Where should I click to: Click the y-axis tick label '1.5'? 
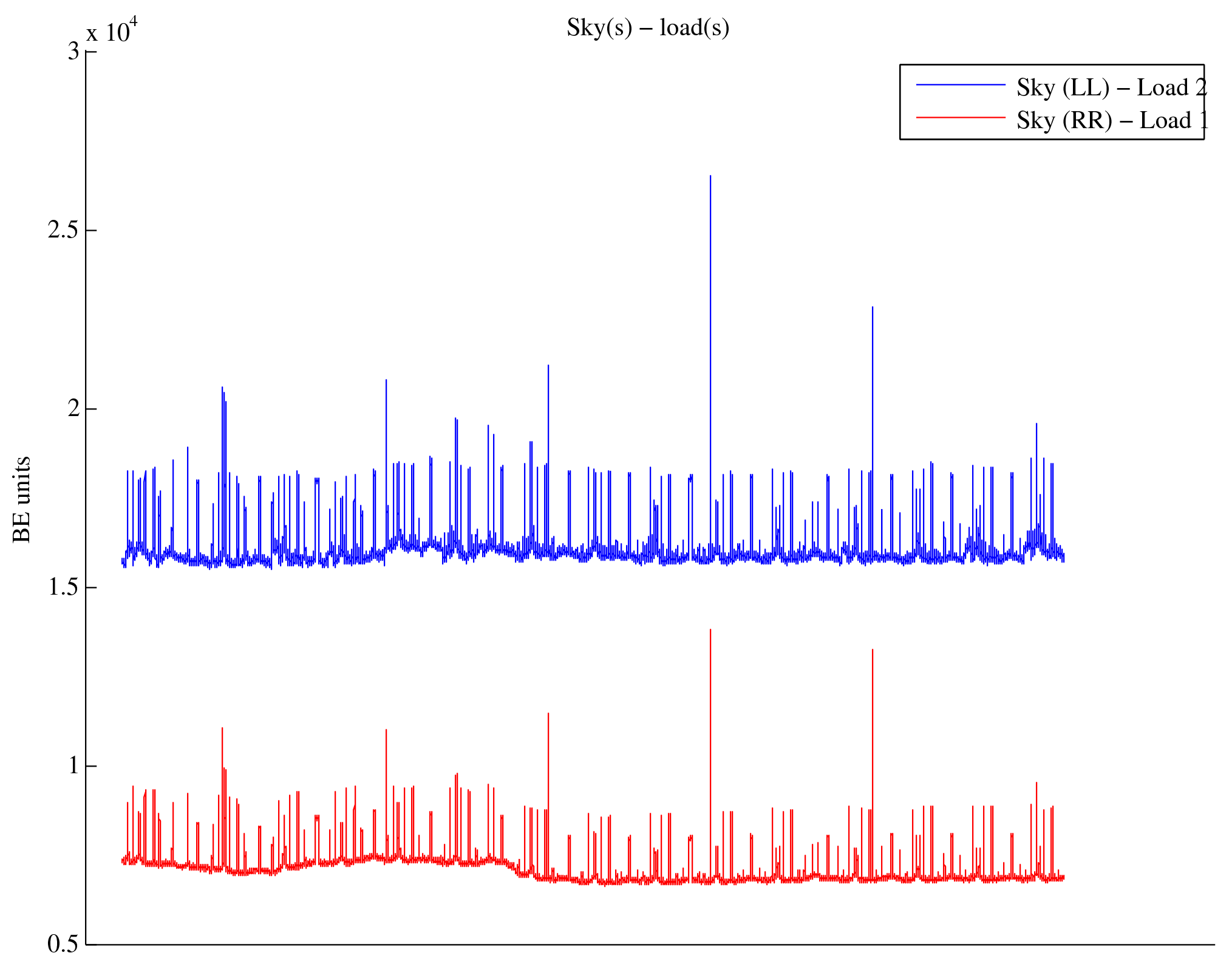point(64,587)
